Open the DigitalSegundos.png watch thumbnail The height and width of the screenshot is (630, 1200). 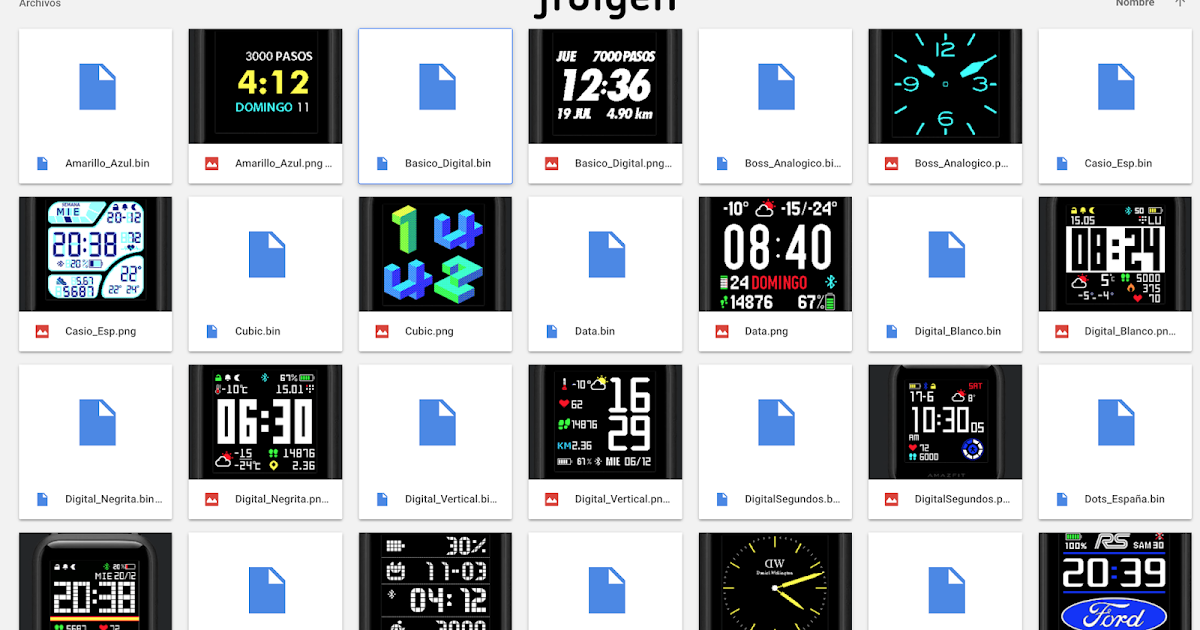pyautogui.click(x=945, y=422)
